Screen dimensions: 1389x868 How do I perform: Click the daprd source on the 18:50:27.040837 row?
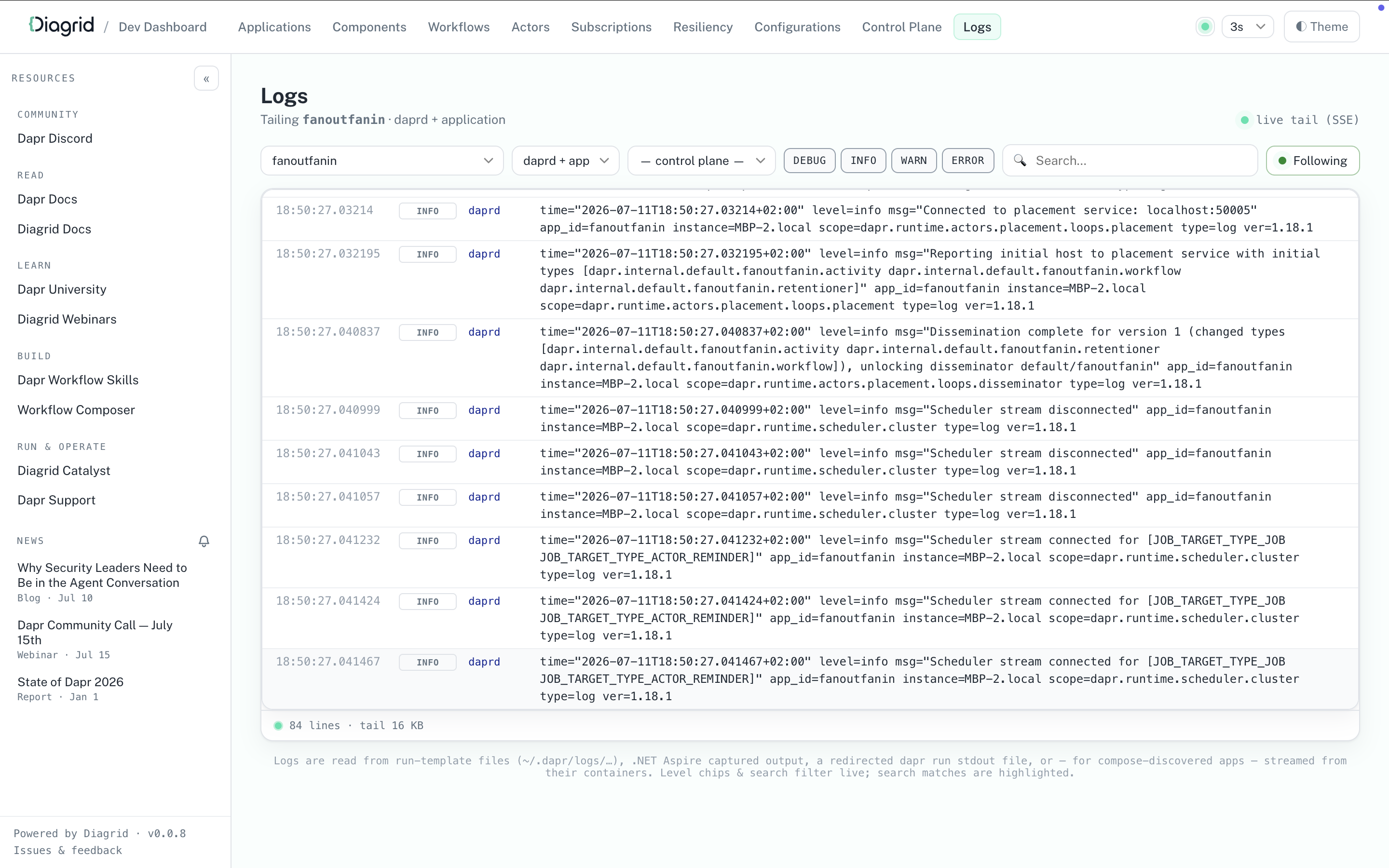484,332
